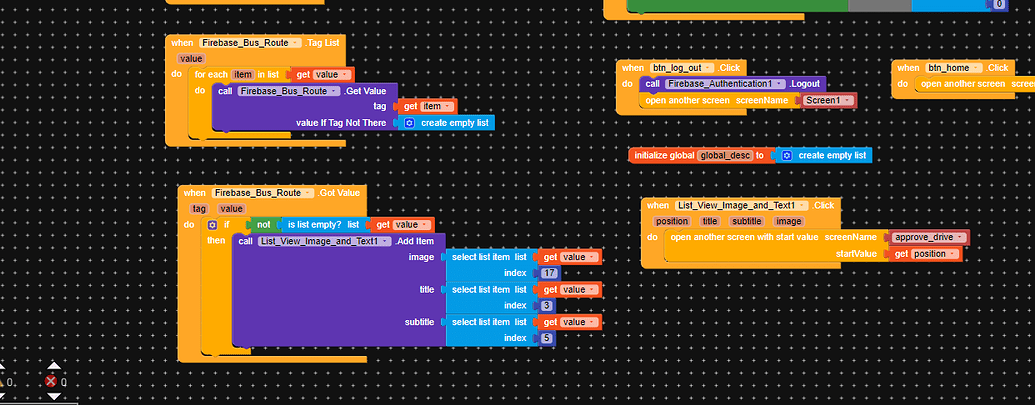This screenshot has width=1035, height=405.
Task: Click 'value' parameter of Tag List event
Action: [190, 59]
